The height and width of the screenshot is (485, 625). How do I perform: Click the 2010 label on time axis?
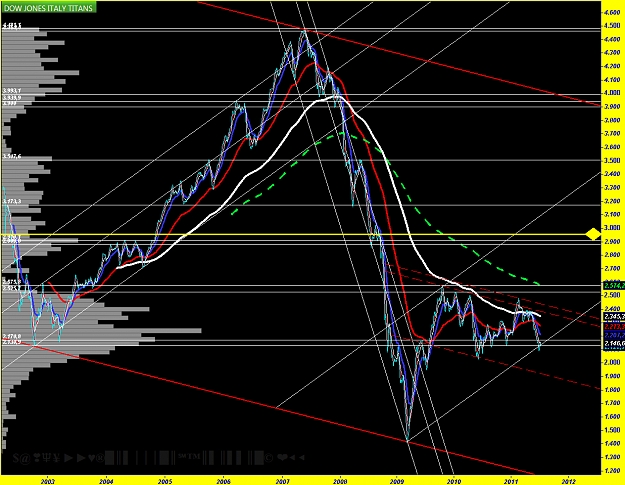(x=454, y=481)
